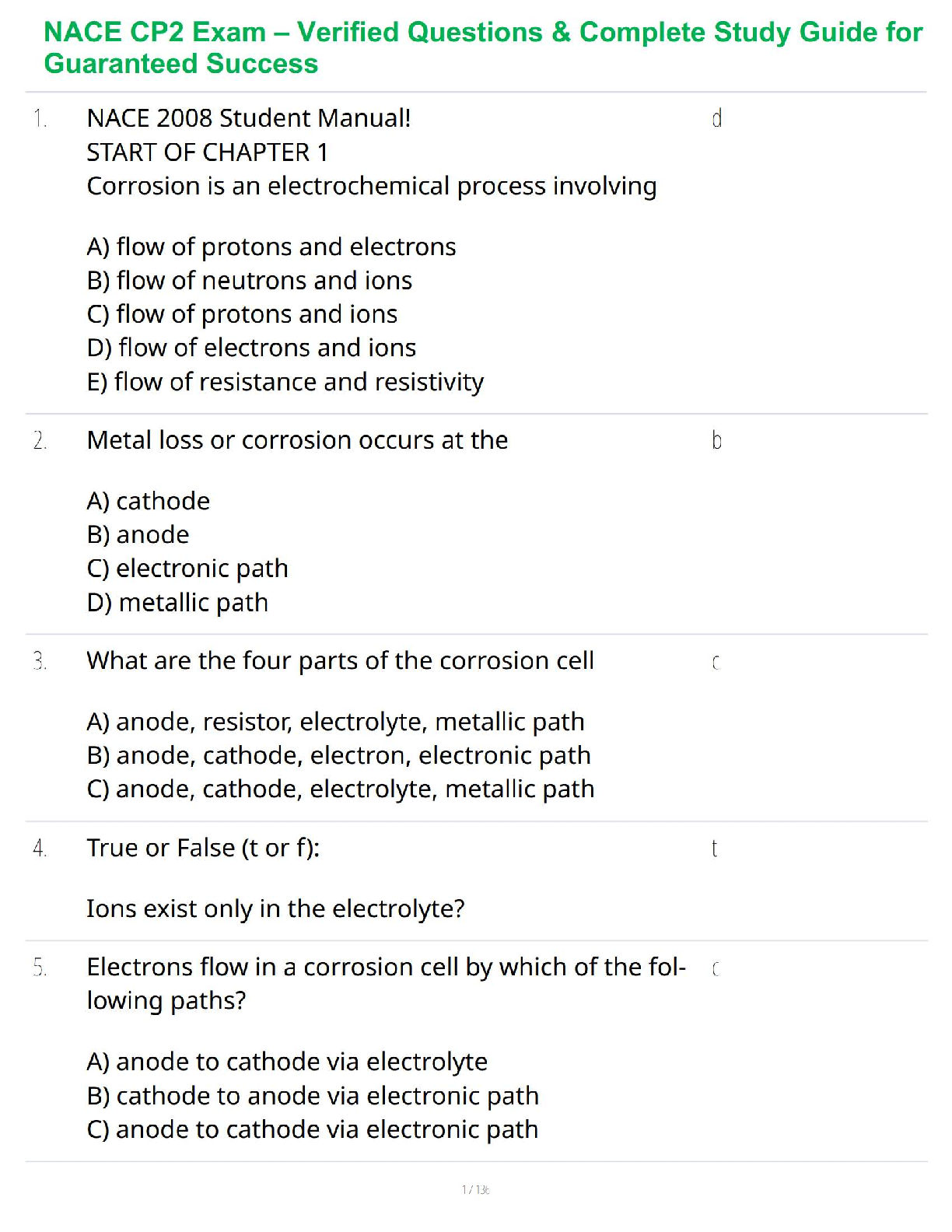
Task: Click the answer 't' for question 4
Action: pyautogui.click(x=714, y=849)
